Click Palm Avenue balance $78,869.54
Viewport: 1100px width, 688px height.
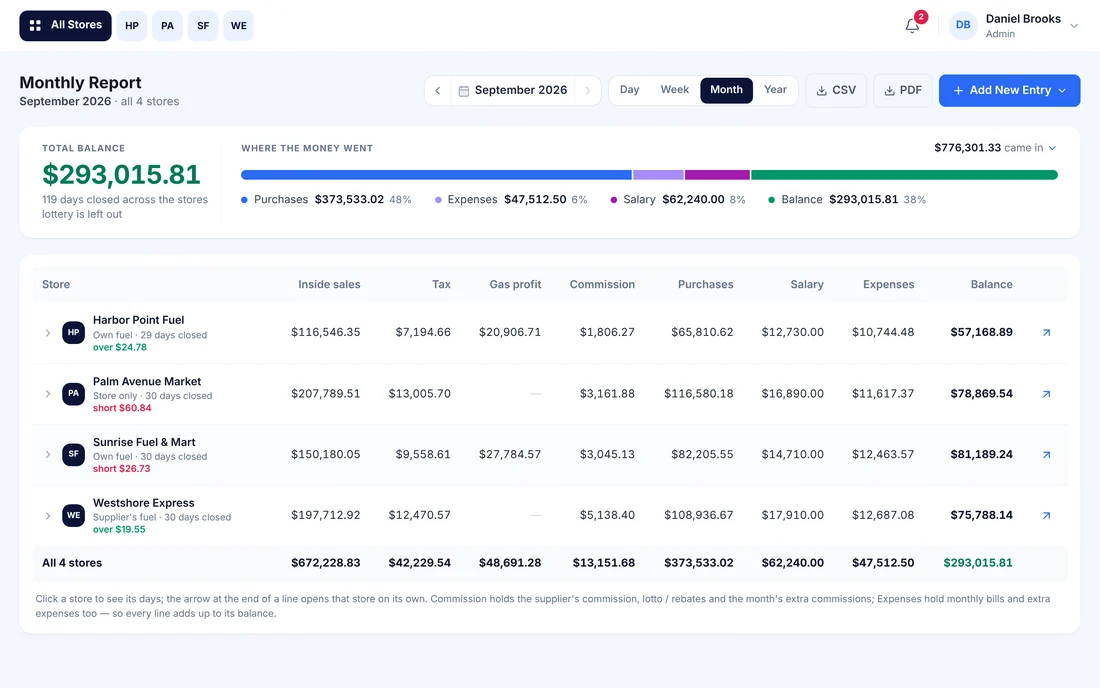click(981, 393)
